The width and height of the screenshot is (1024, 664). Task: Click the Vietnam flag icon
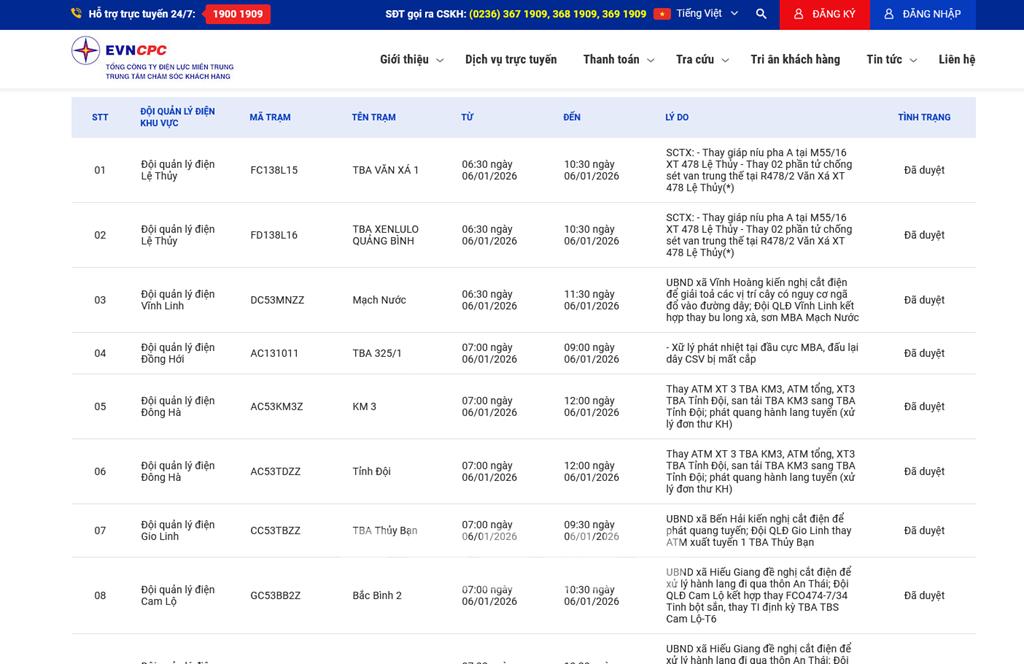coord(661,14)
